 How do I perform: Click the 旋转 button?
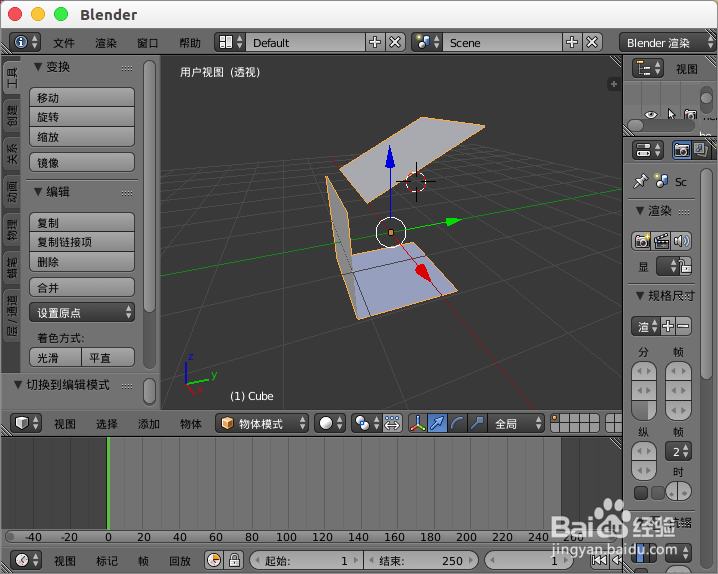pyautogui.click(x=82, y=117)
